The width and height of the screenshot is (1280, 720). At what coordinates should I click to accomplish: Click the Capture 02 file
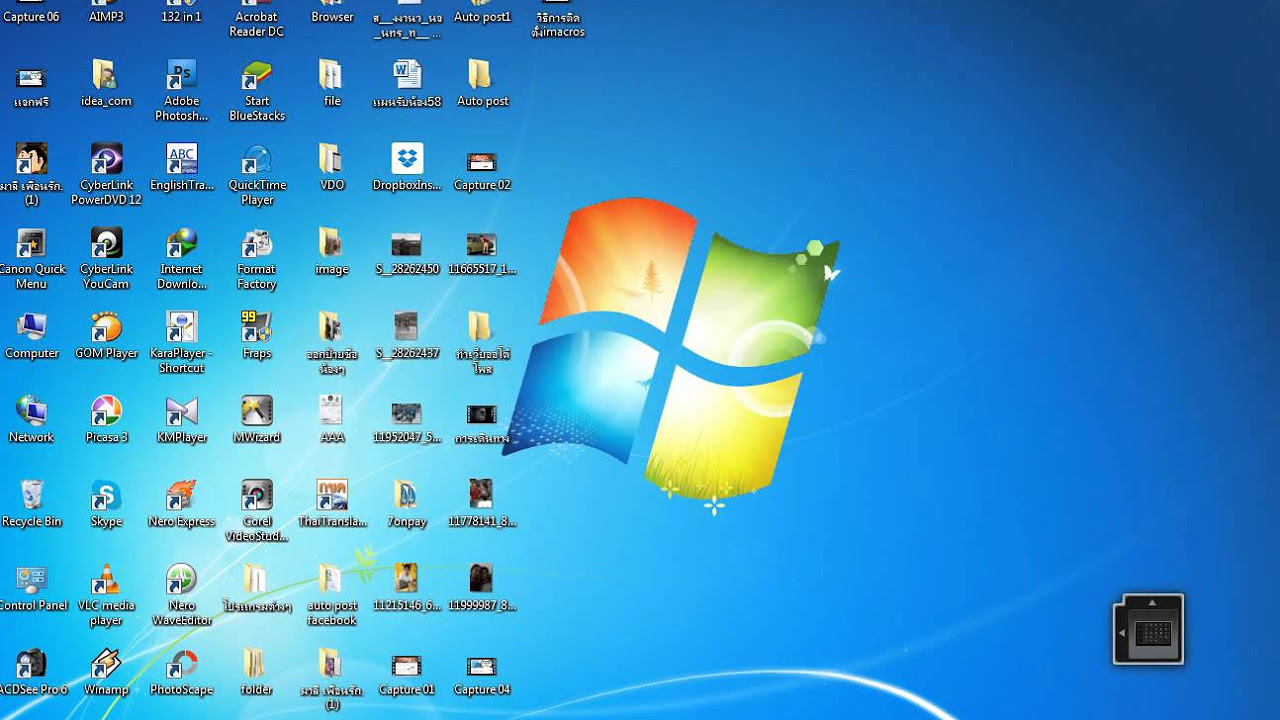click(482, 160)
